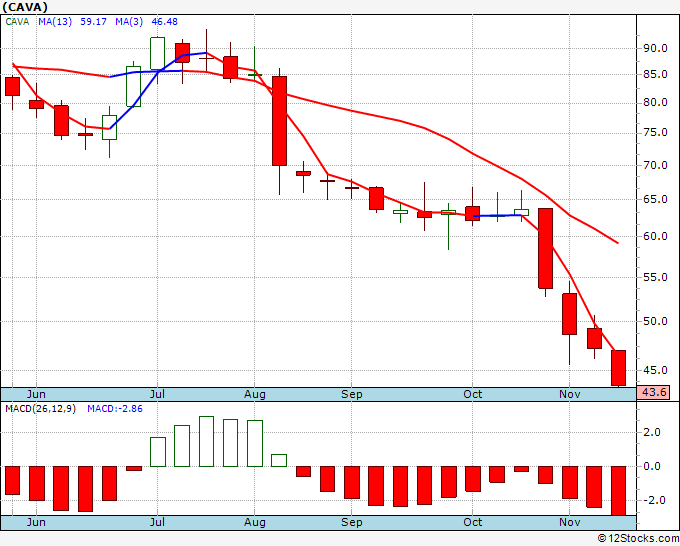This screenshot has width=680, height=546.
Task: Click the 75.0 price axis label
Action: [x=655, y=133]
